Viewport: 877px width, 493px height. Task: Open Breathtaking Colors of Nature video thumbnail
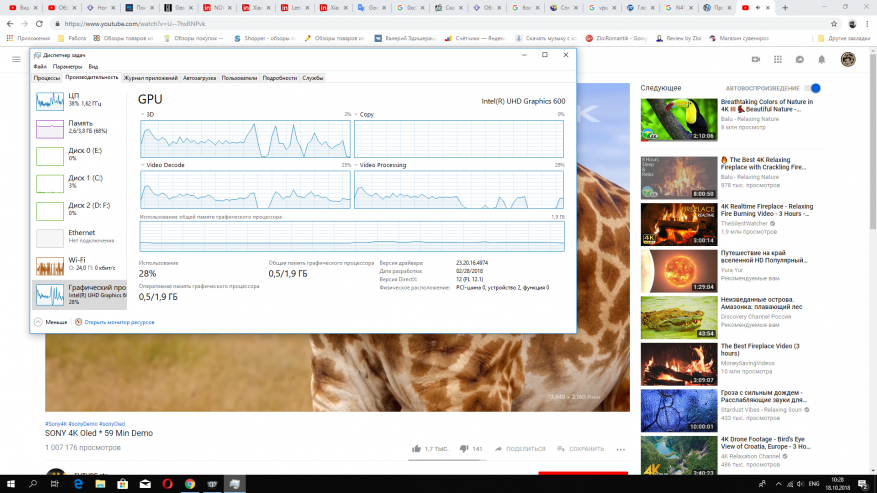pyautogui.click(x=678, y=120)
